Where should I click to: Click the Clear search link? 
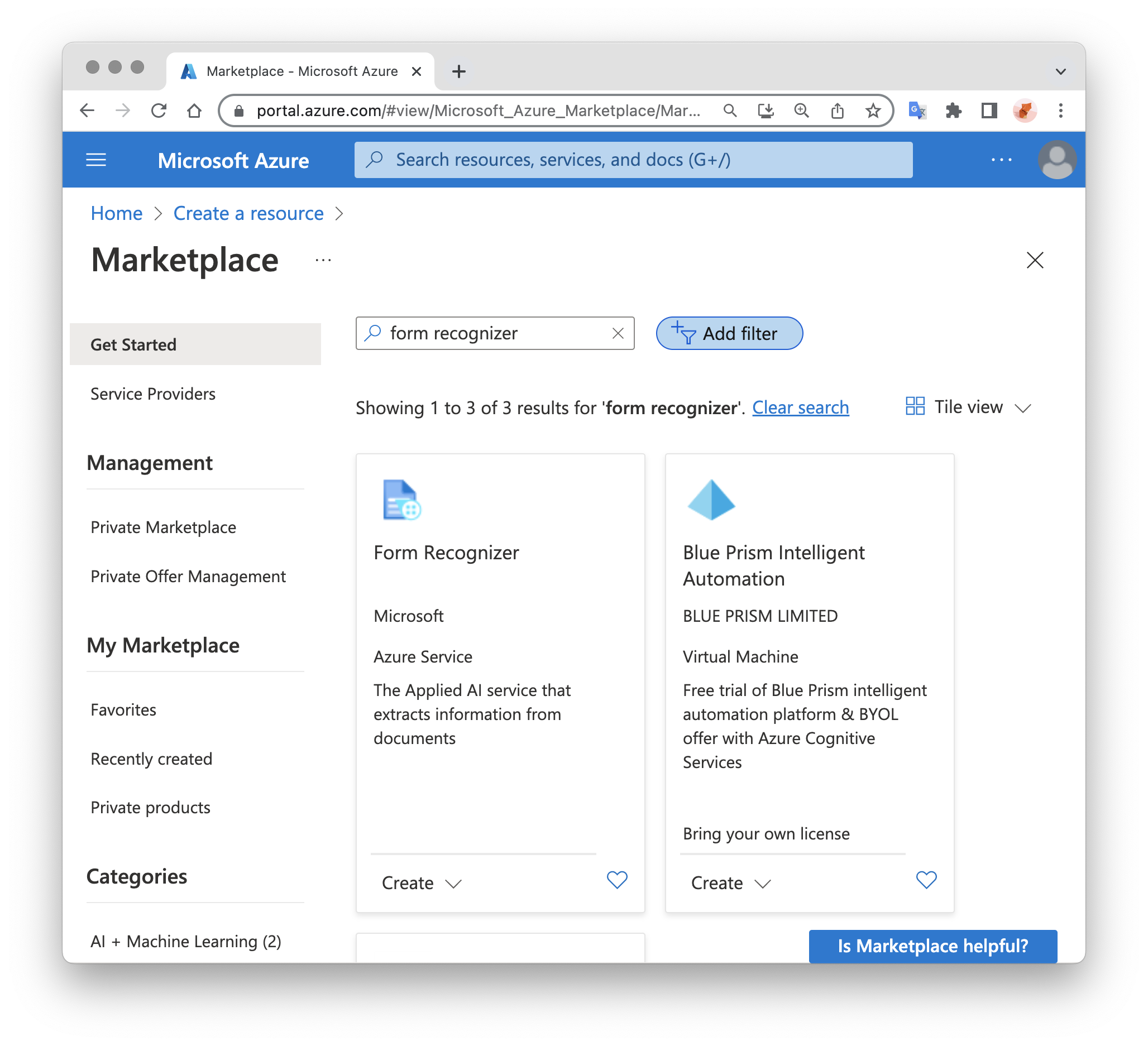click(800, 407)
